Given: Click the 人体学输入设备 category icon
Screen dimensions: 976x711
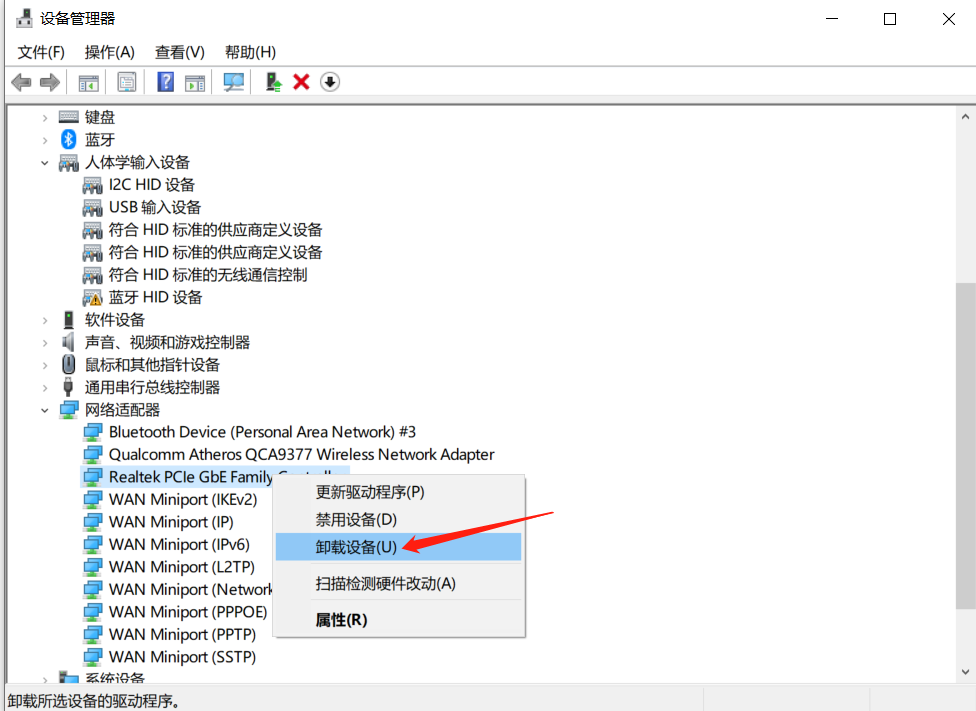Looking at the screenshot, I should 68,162.
